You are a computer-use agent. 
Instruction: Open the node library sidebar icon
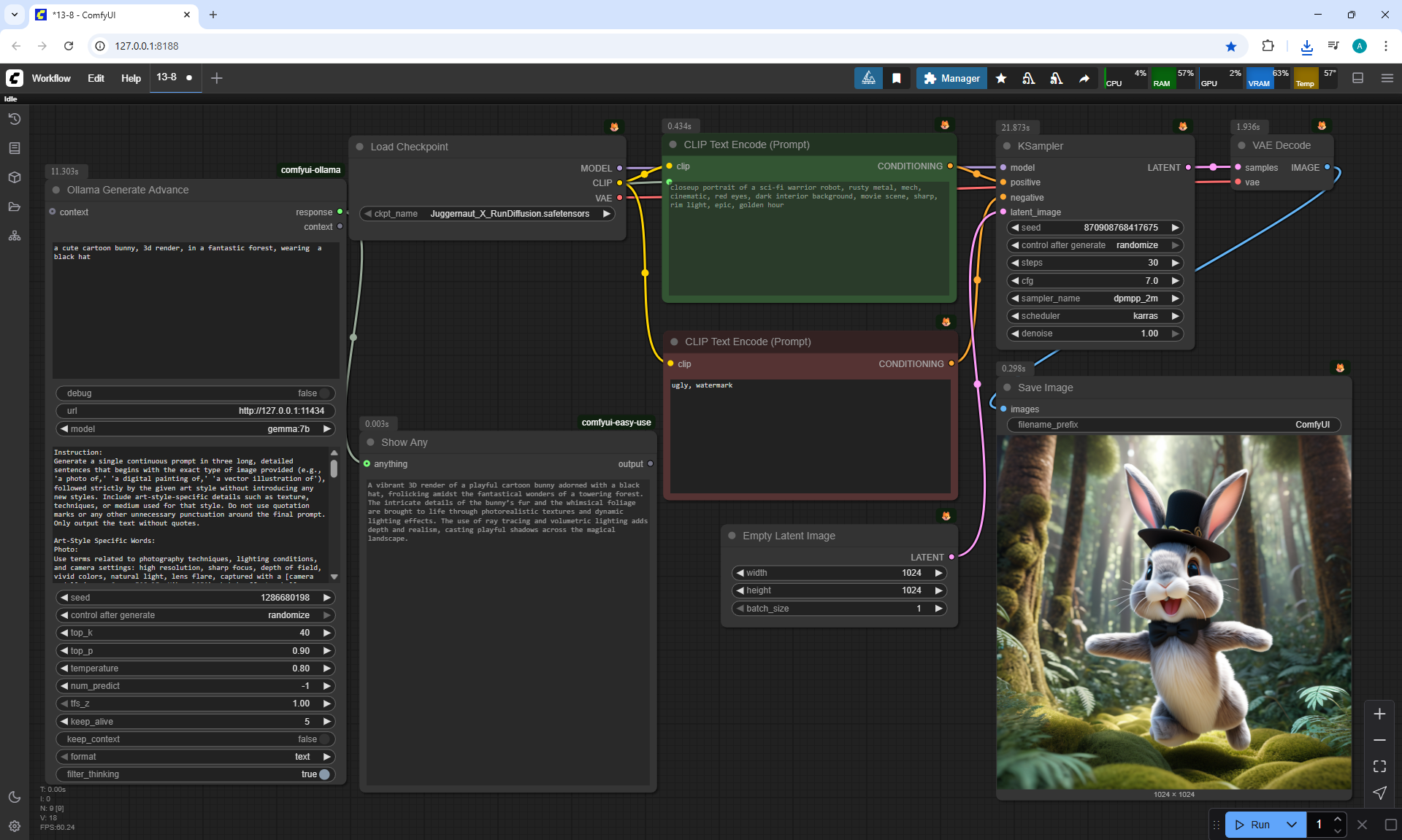tap(14, 148)
